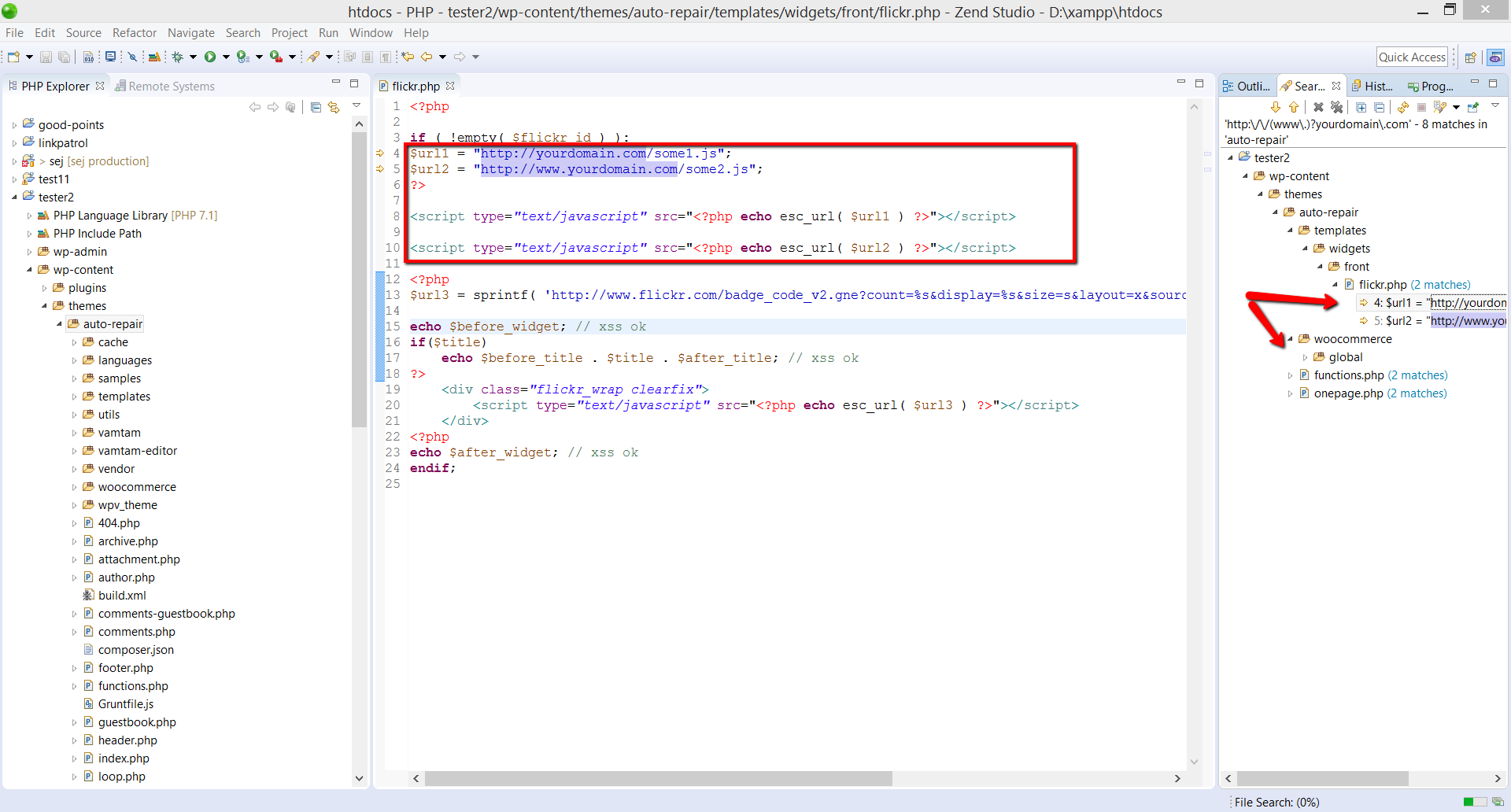Click the File Search progress bar
1511x812 pixels.
(1476, 802)
